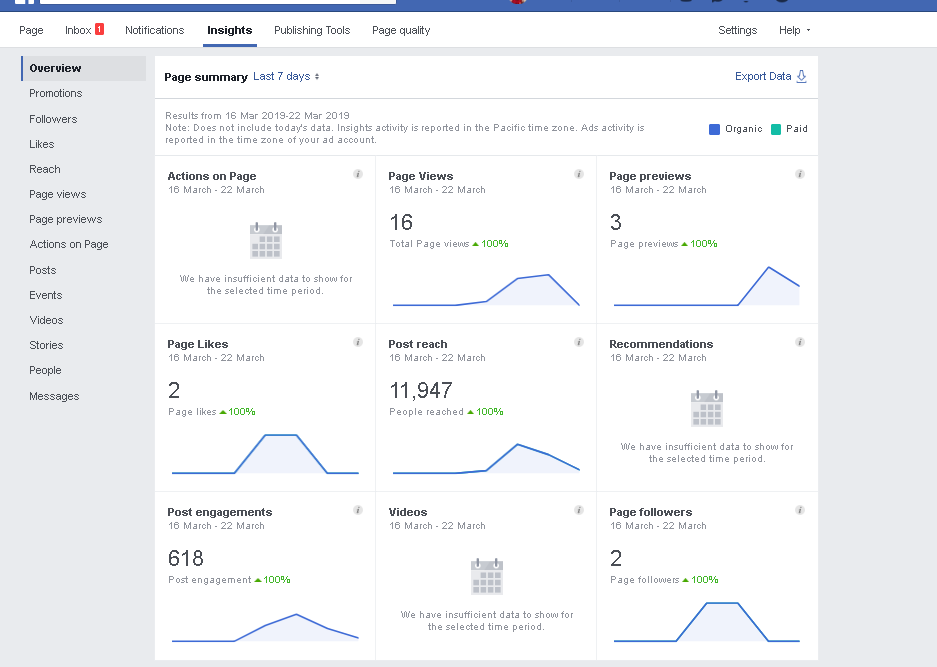
Task: Click the Page followers trend chart
Action: [x=706, y=622]
